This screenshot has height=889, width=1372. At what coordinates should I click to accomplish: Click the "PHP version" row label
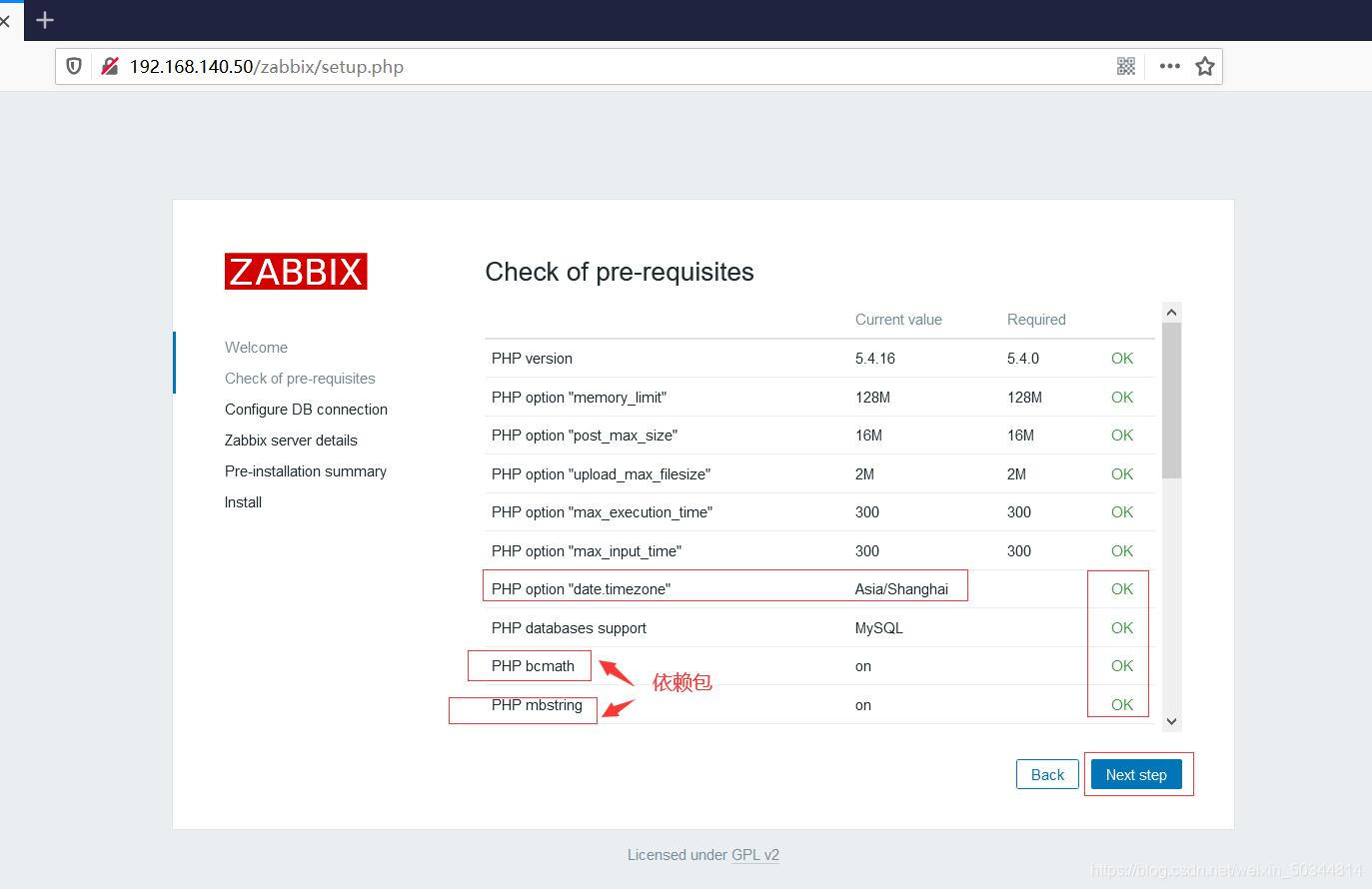532,359
